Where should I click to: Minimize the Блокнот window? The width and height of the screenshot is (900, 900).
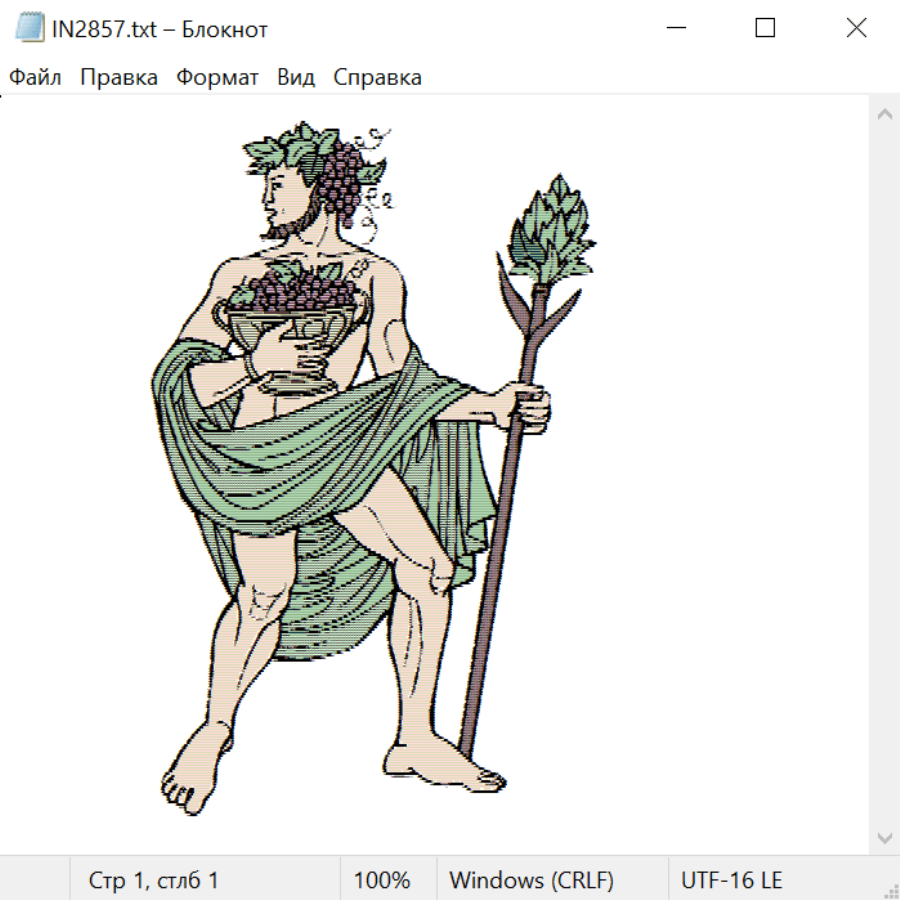[675, 29]
